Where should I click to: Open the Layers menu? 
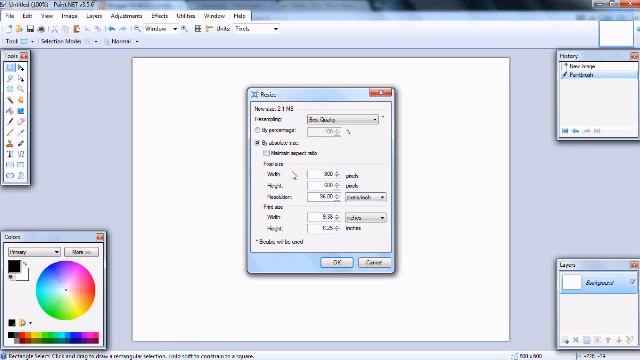(x=94, y=16)
